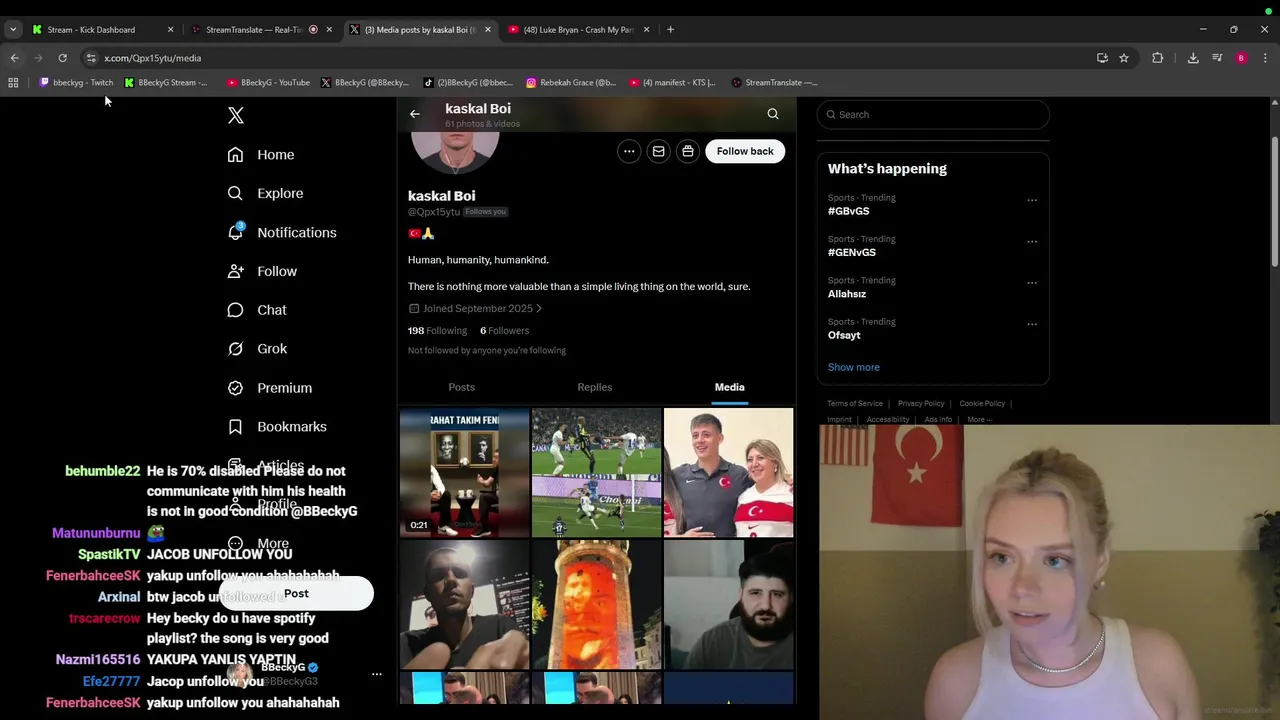
Task: Open more options for #GENvGS trend
Action: pos(1032,241)
